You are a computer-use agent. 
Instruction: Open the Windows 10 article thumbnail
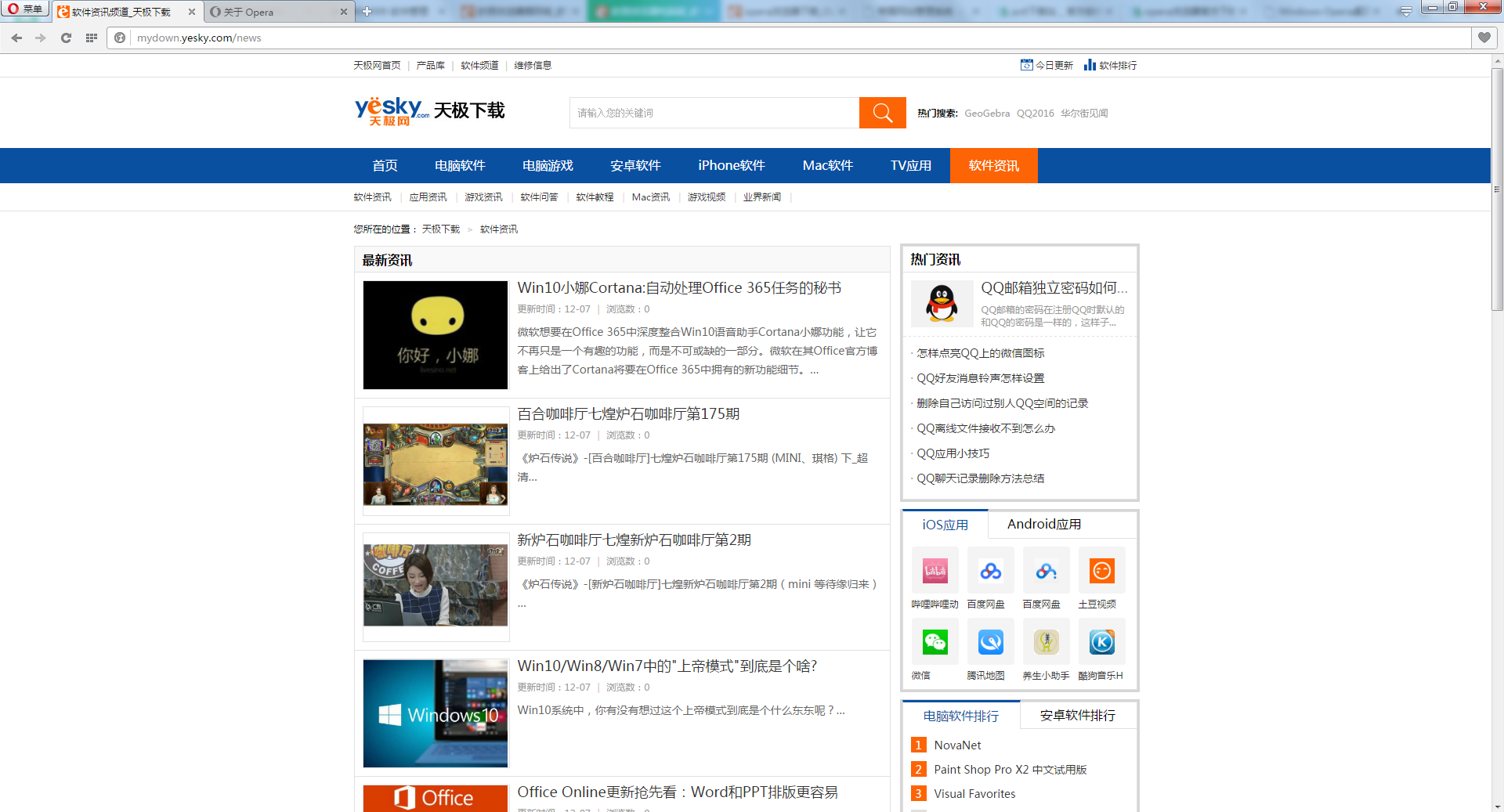click(436, 713)
